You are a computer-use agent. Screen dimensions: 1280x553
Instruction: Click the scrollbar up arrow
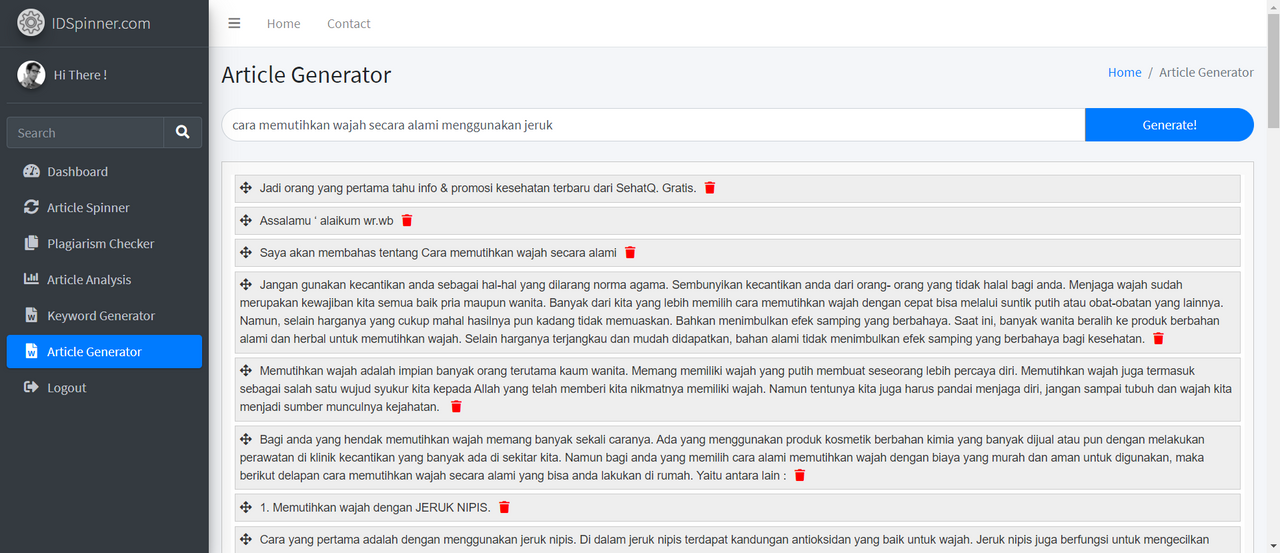(x=1272, y=8)
